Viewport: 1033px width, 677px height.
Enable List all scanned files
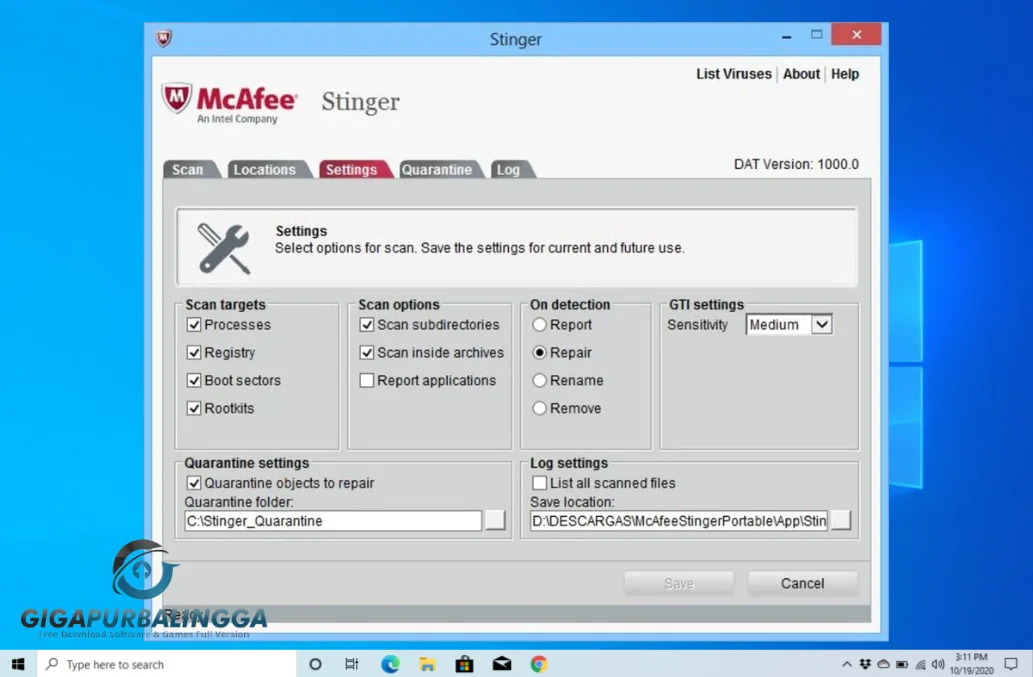[540, 483]
